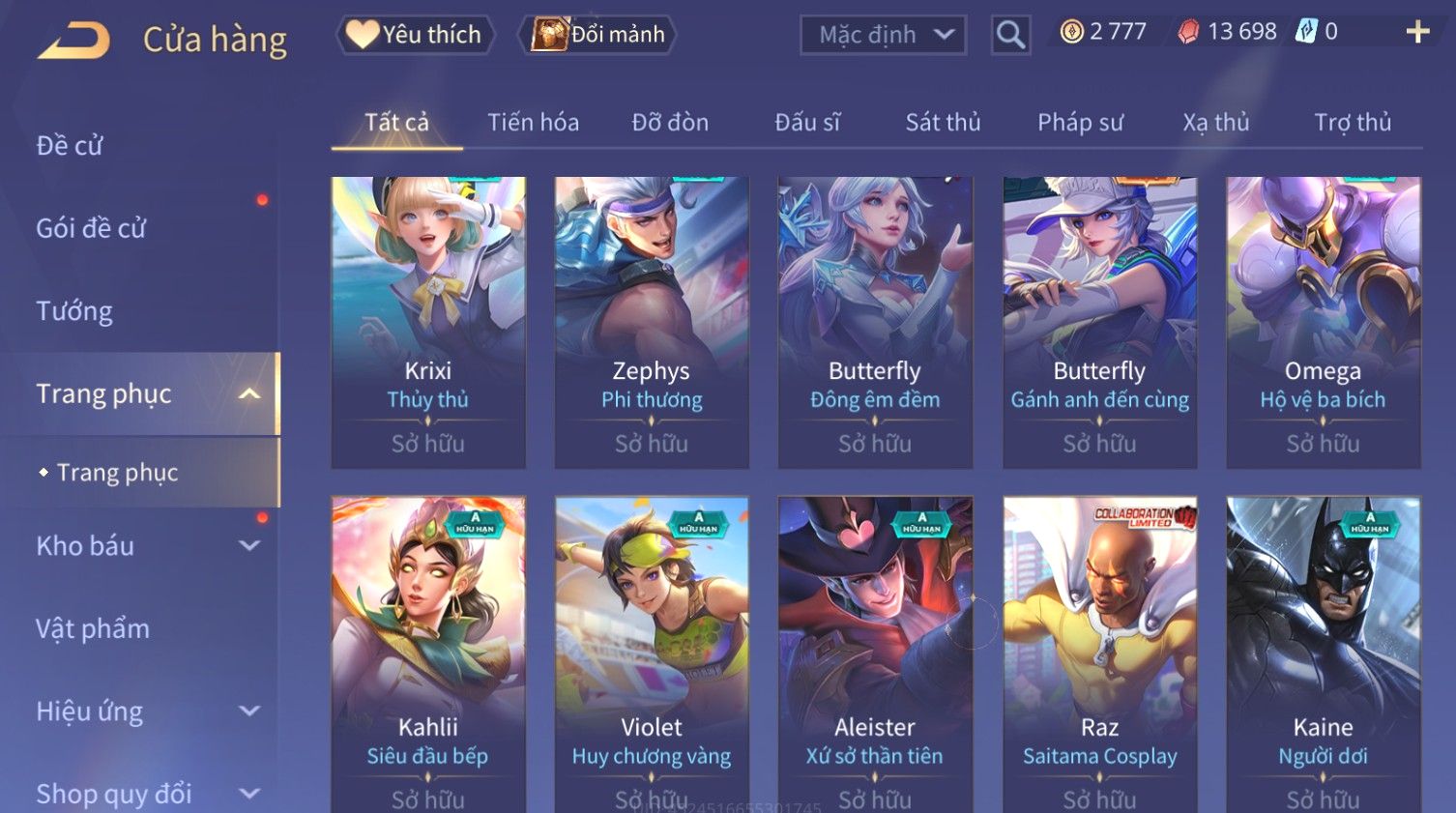Tap the gold coin balance icon
This screenshot has height=813, width=1456.
[1071, 32]
